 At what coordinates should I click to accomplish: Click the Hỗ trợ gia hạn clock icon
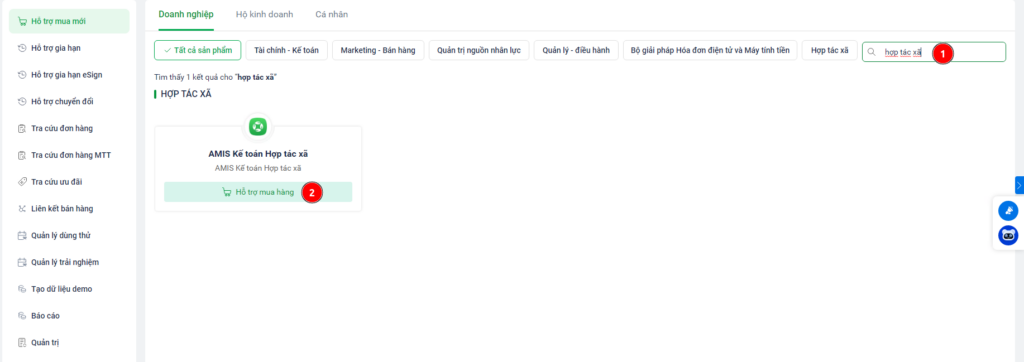pos(22,48)
